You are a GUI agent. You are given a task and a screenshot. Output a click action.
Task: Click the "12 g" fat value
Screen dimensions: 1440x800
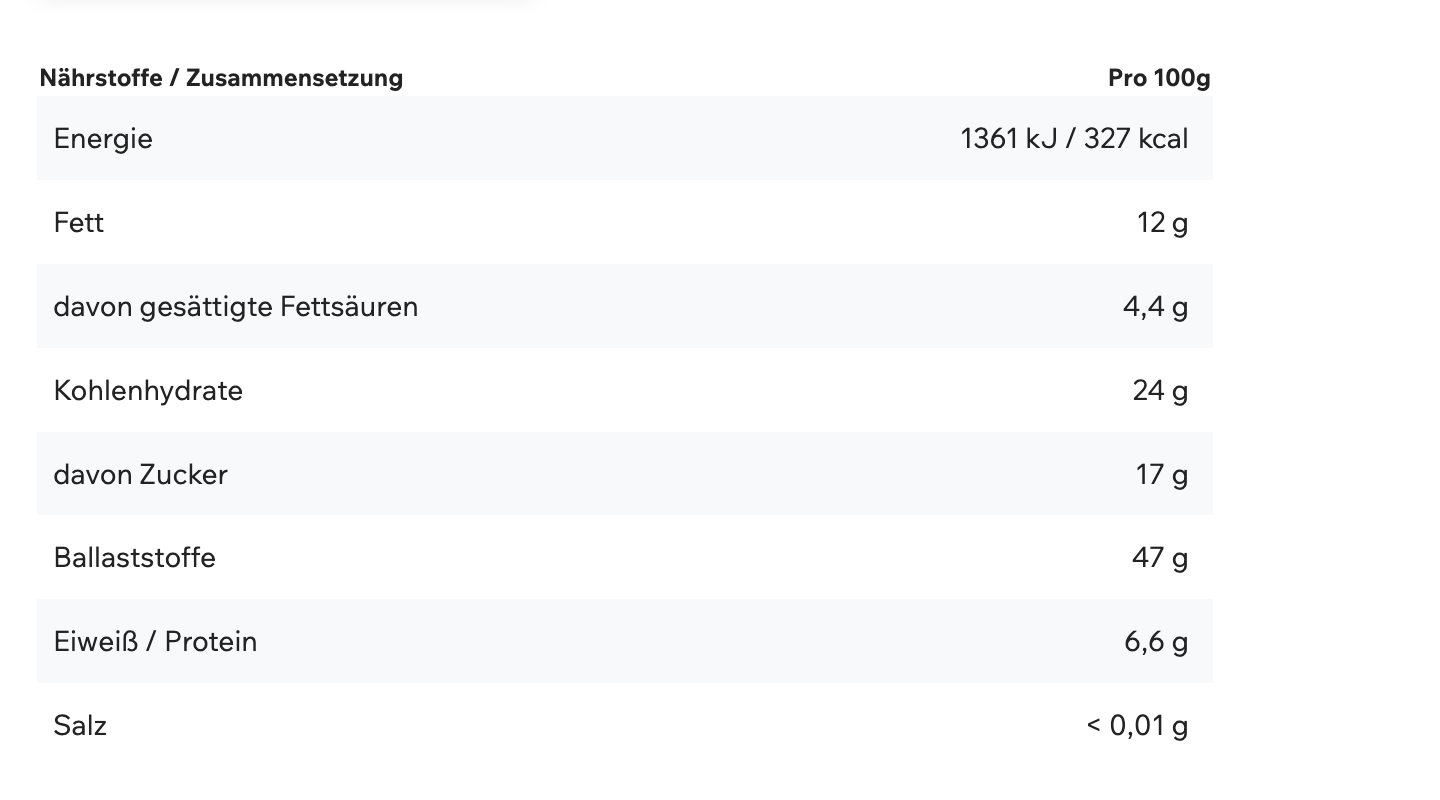[1162, 223]
